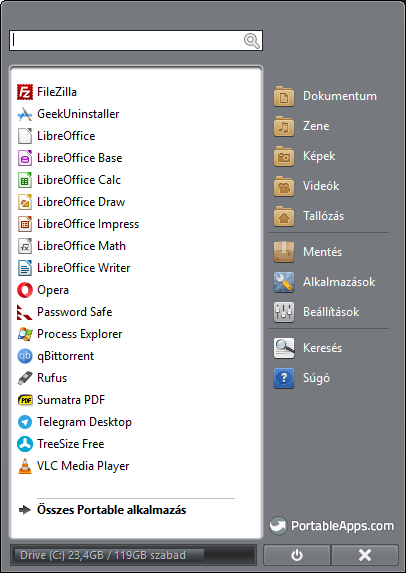Image resolution: width=406 pixels, height=573 pixels.
Task: Select the Alkalmazások menu entry label
Action: click(x=339, y=282)
